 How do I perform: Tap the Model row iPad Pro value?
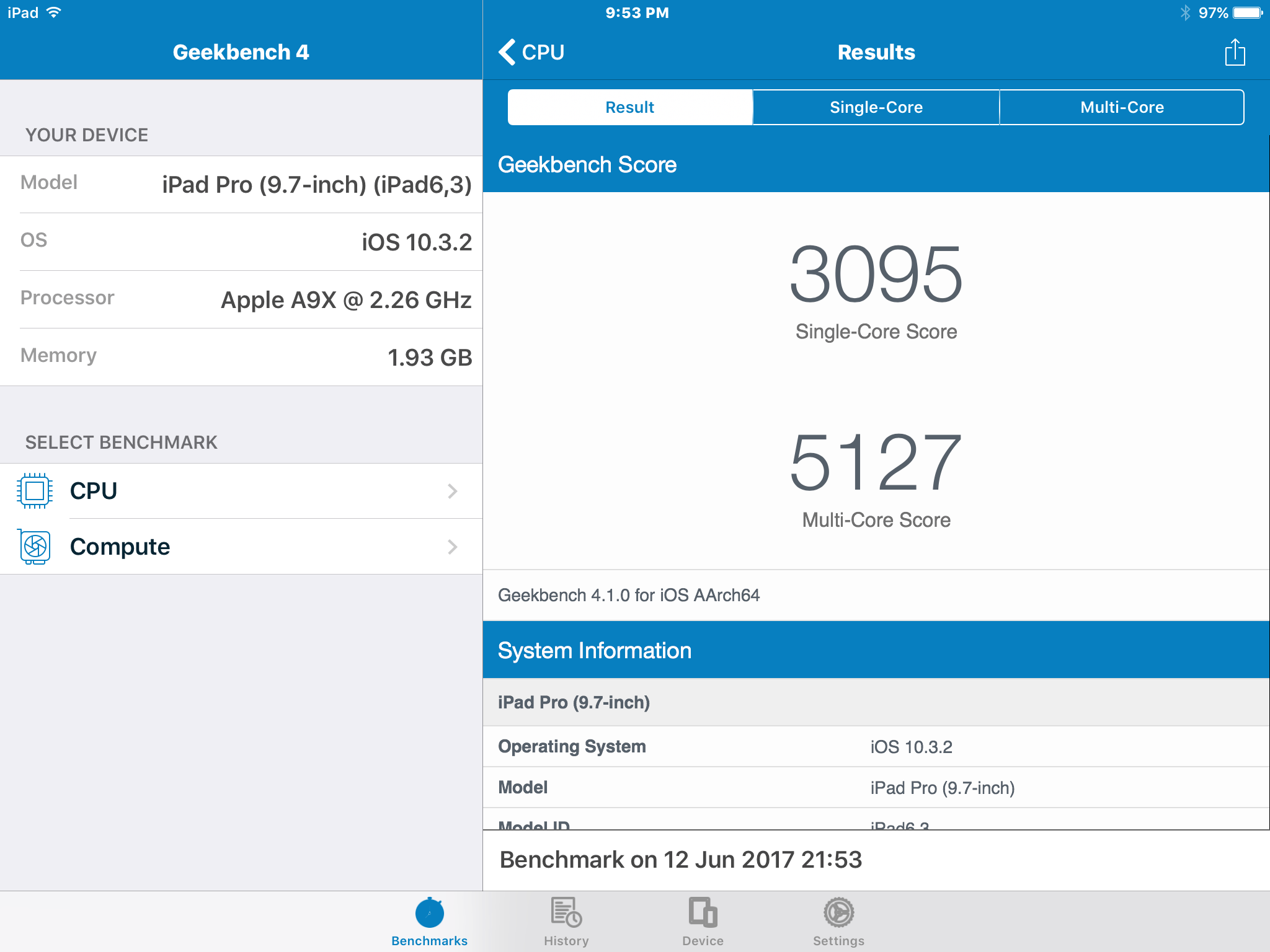942,788
